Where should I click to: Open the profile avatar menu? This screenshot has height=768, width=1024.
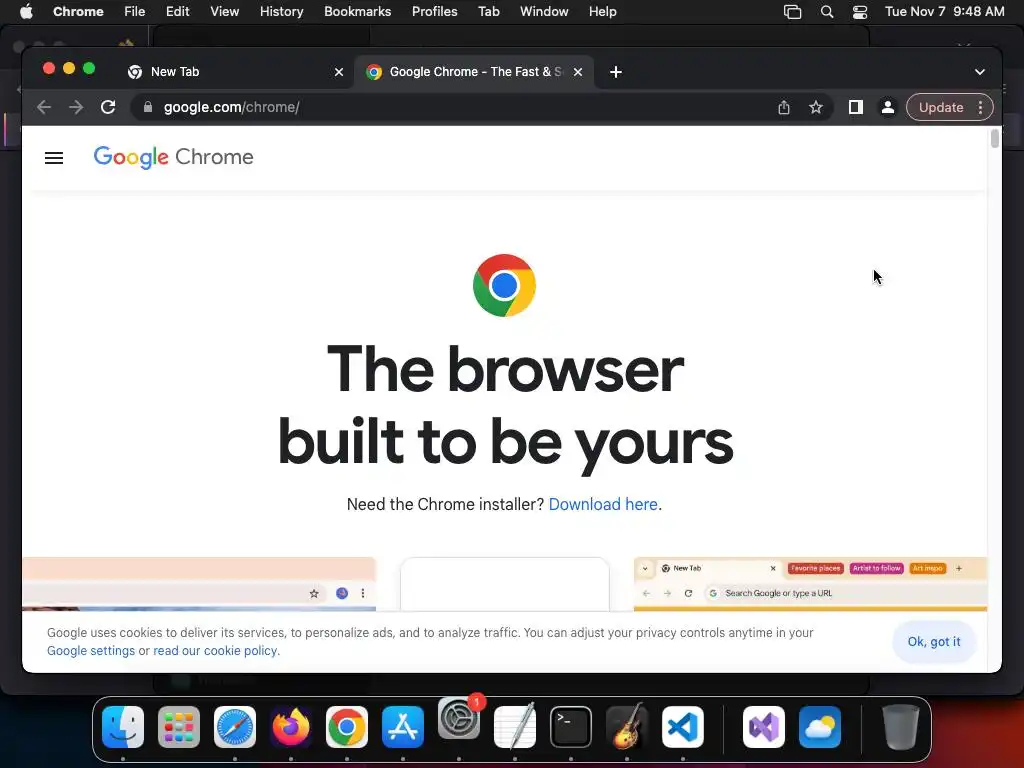tap(888, 107)
